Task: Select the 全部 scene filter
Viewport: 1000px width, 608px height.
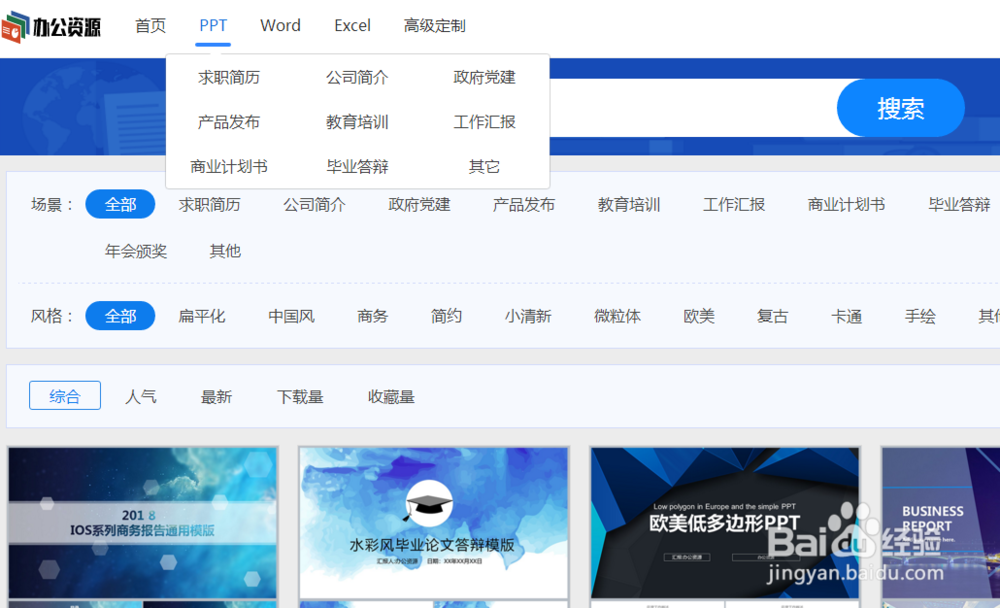Action: click(x=120, y=204)
